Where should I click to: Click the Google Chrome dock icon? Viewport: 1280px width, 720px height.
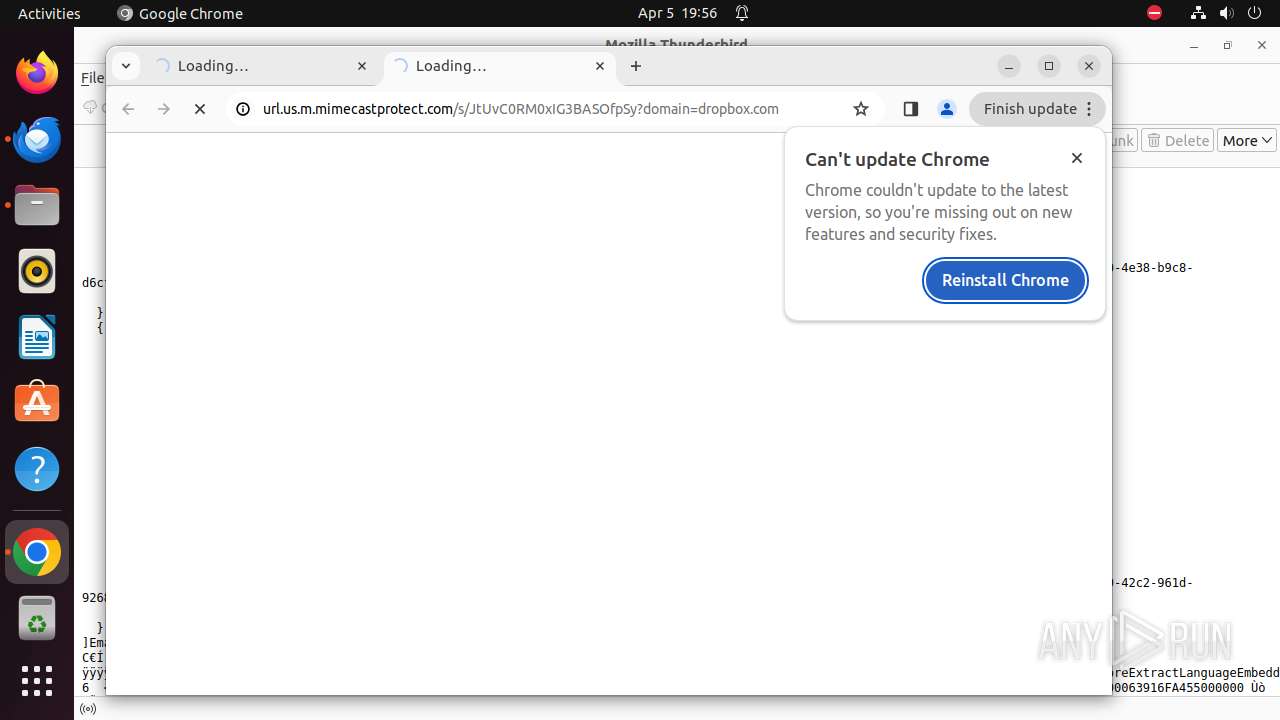point(37,552)
